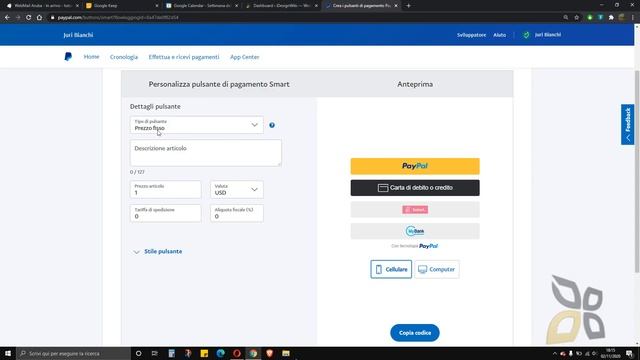
Task: Open yellow sticky notes taskbar icon
Action: 204,353
